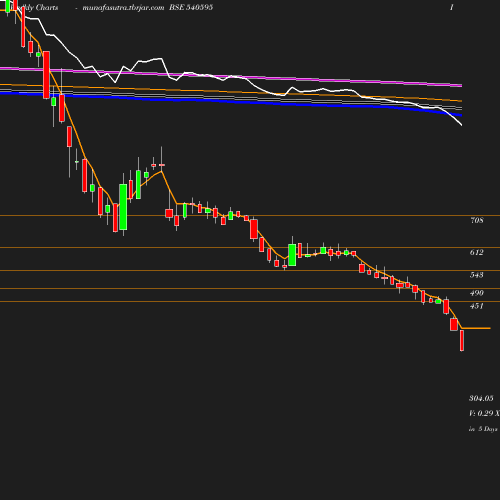Click the 612 price level label
The width and height of the screenshot is (500, 500).
tap(477, 252)
